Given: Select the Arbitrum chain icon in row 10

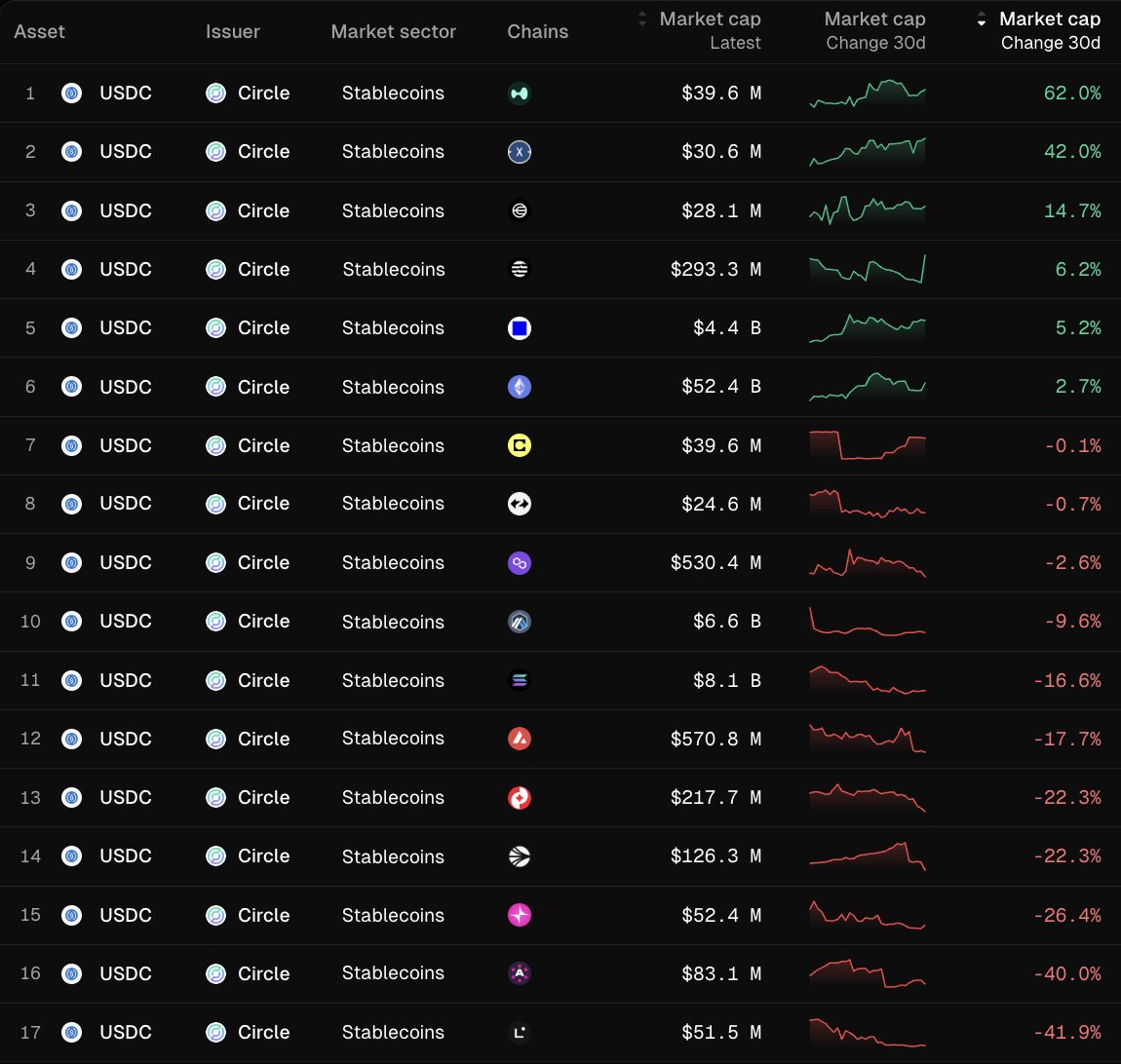Looking at the screenshot, I should [x=520, y=622].
